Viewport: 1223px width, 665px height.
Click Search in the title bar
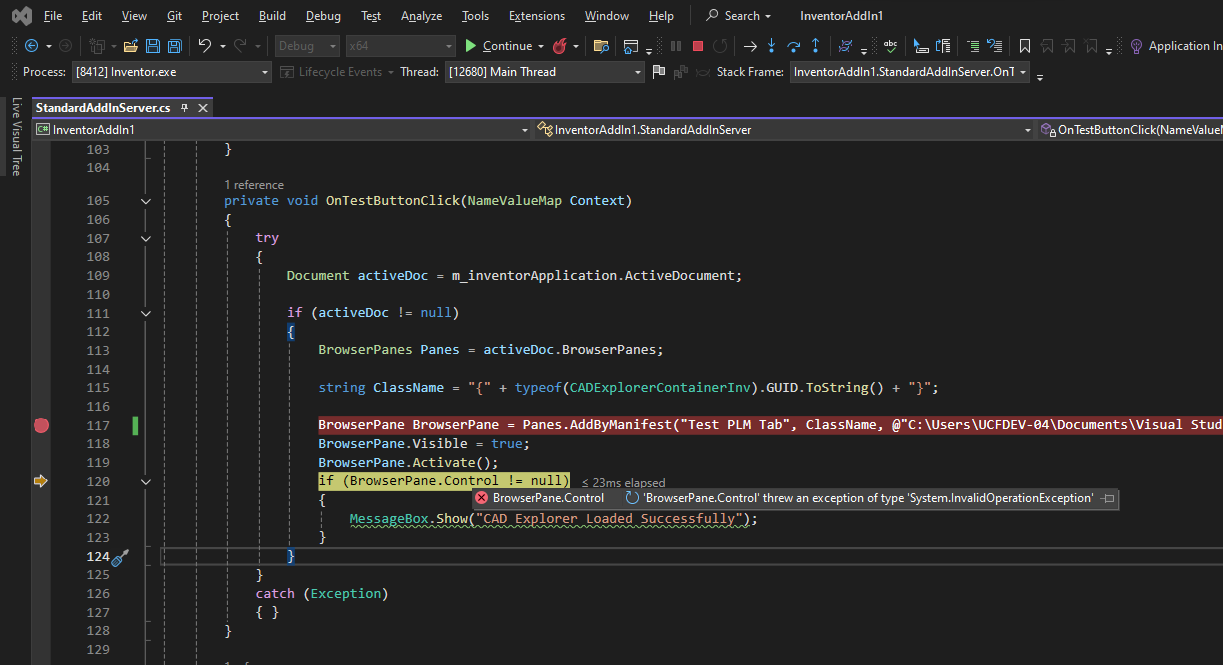pyautogui.click(x=739, y=15)
